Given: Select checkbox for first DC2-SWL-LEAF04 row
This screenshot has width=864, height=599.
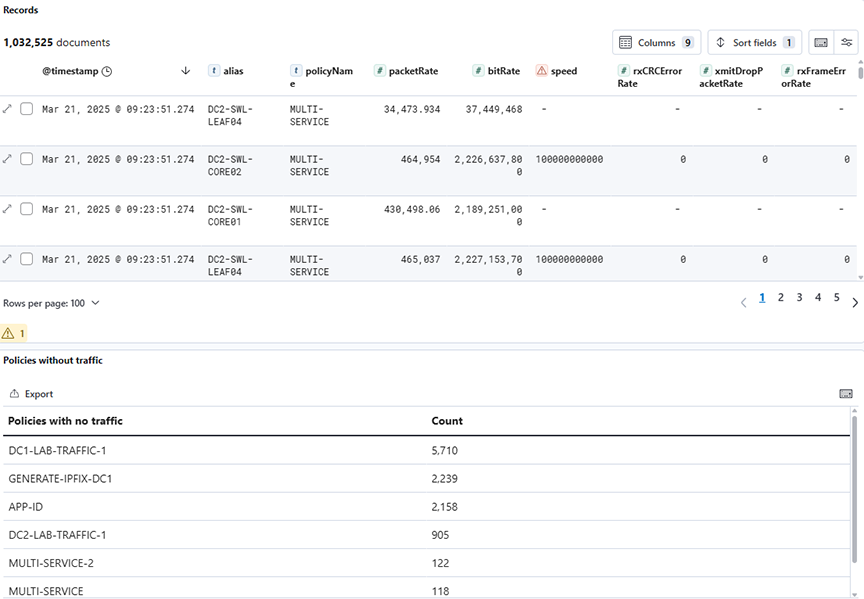Looking at the screenshot, I should pos(27,109).
